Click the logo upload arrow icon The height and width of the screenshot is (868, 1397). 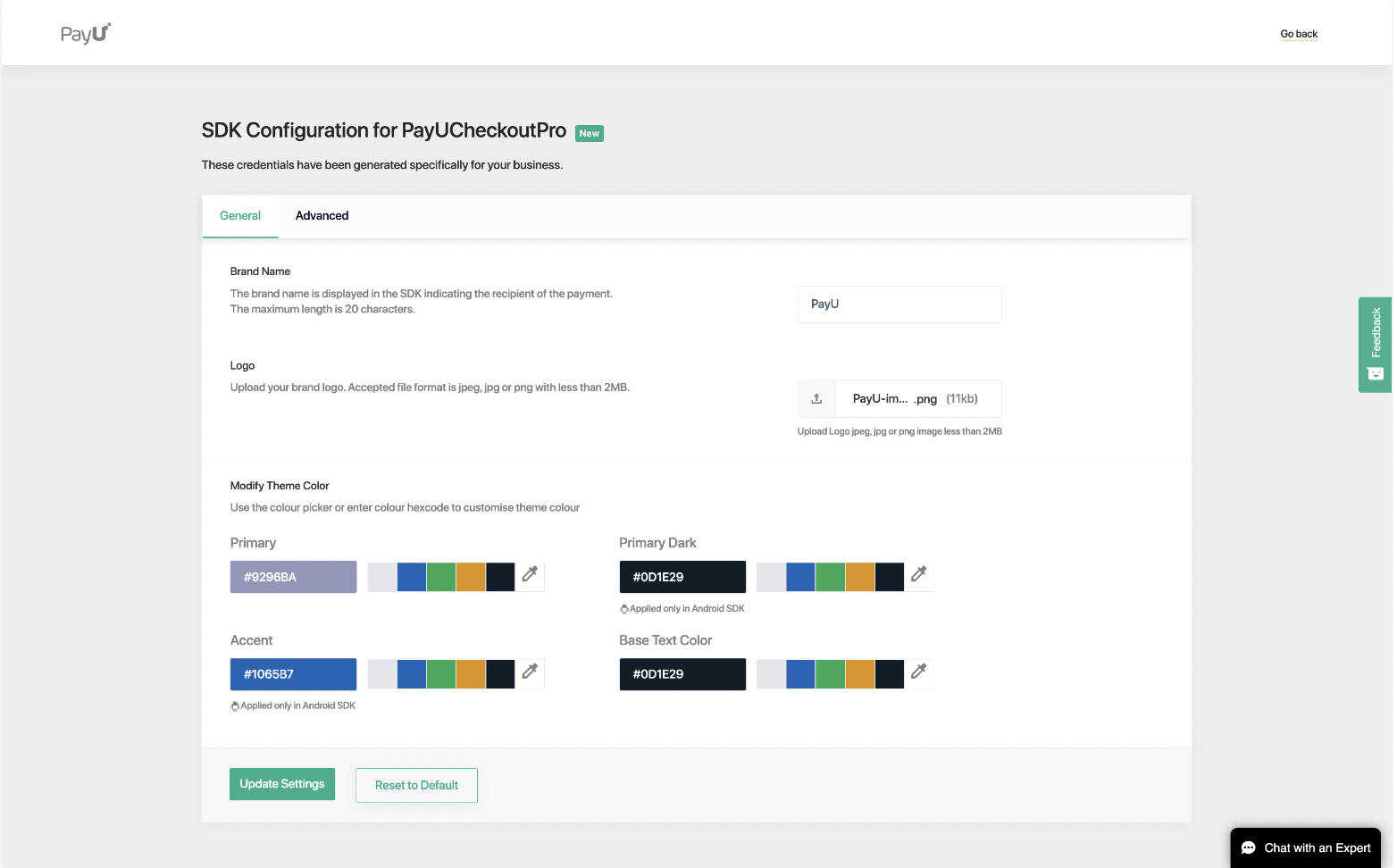816,399
